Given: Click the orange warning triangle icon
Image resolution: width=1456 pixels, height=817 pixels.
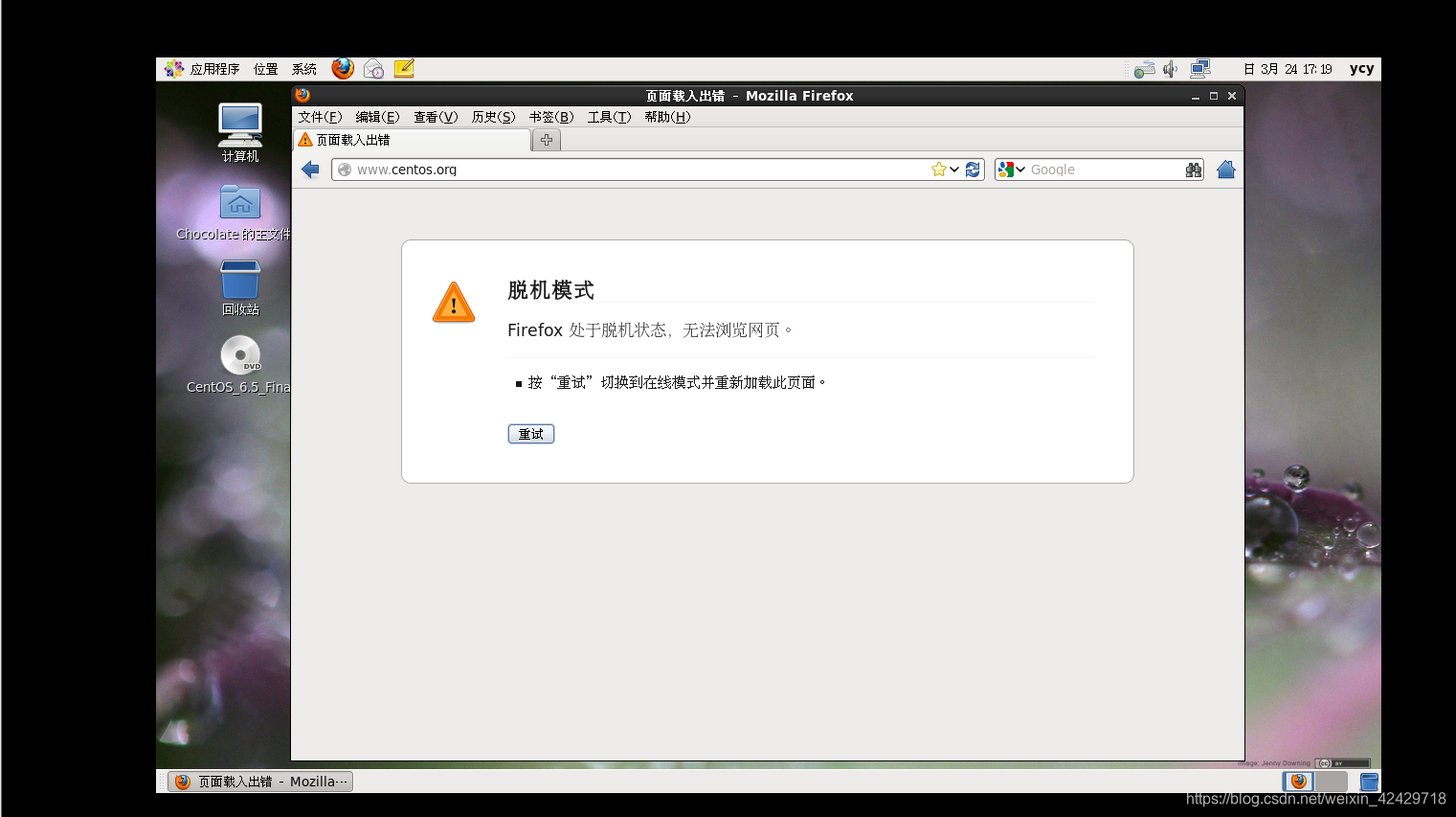Looking at the screenshot, I should coord(454,303).
